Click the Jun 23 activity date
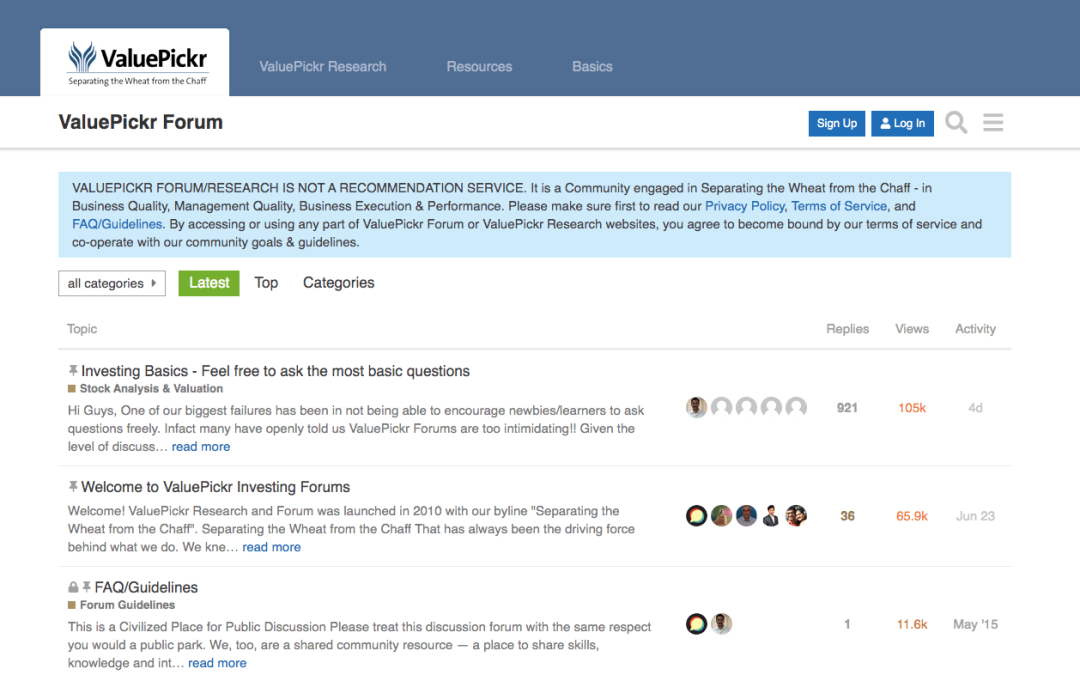The image size is (1080, 675). 975,516
